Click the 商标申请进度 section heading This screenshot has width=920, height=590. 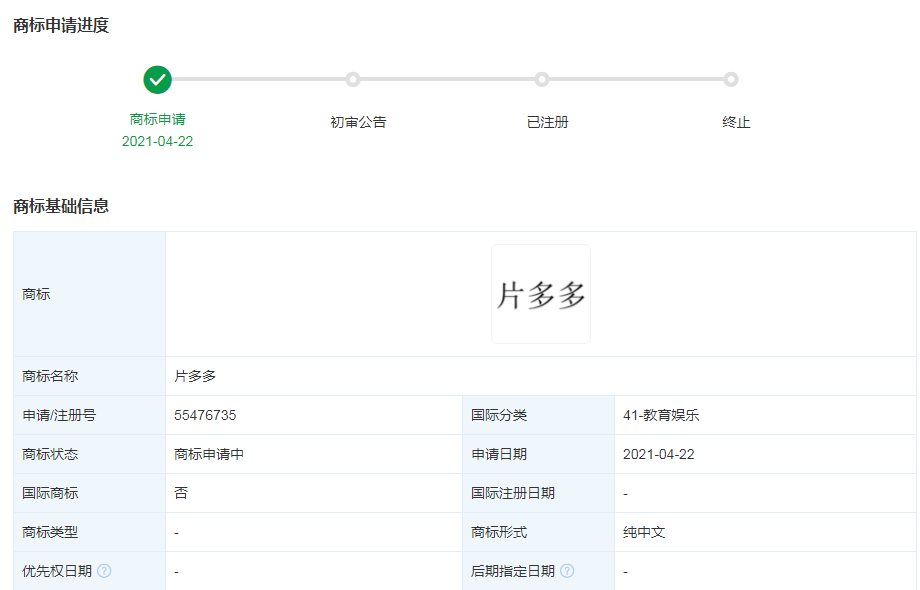click(61, 25)
